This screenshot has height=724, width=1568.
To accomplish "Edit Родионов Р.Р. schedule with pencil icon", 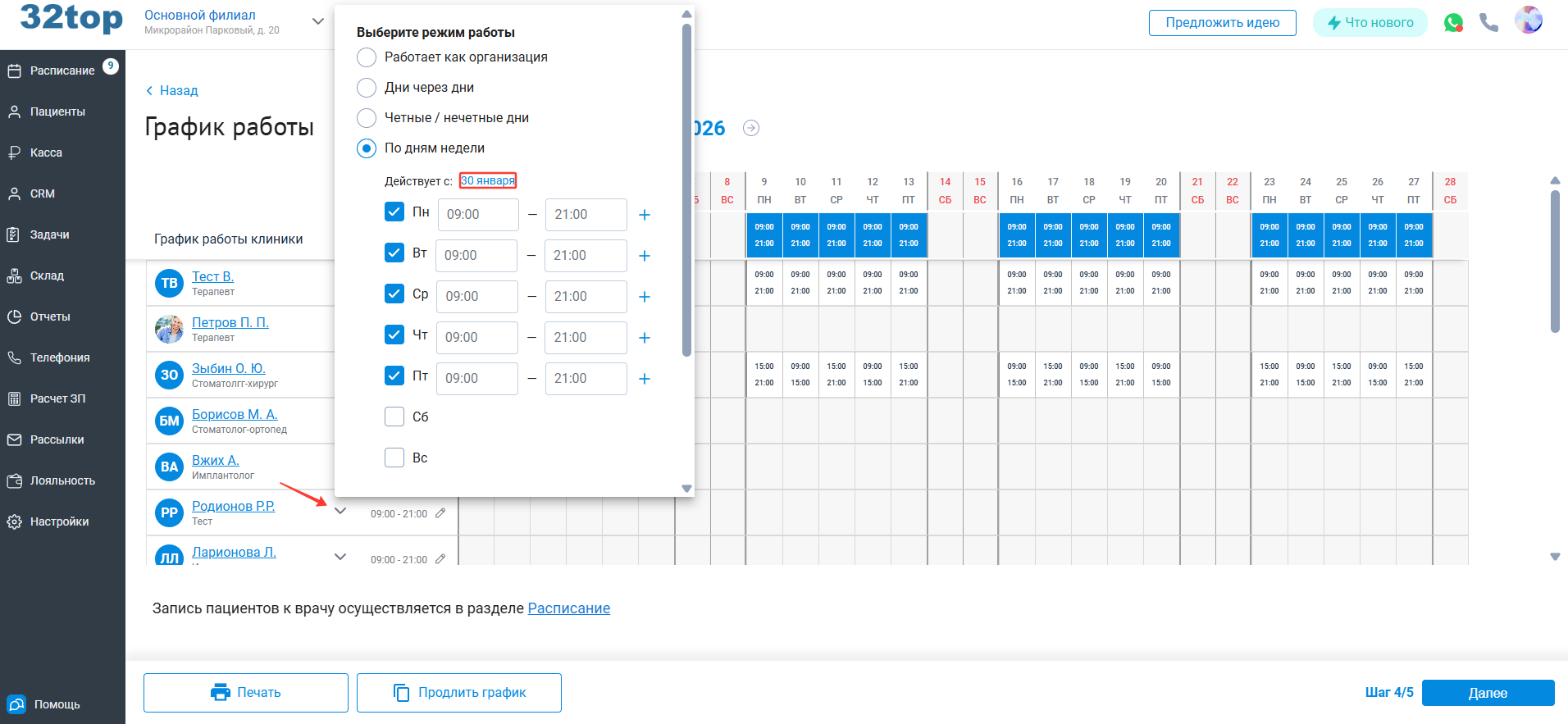I will click(x=440, y=513).
